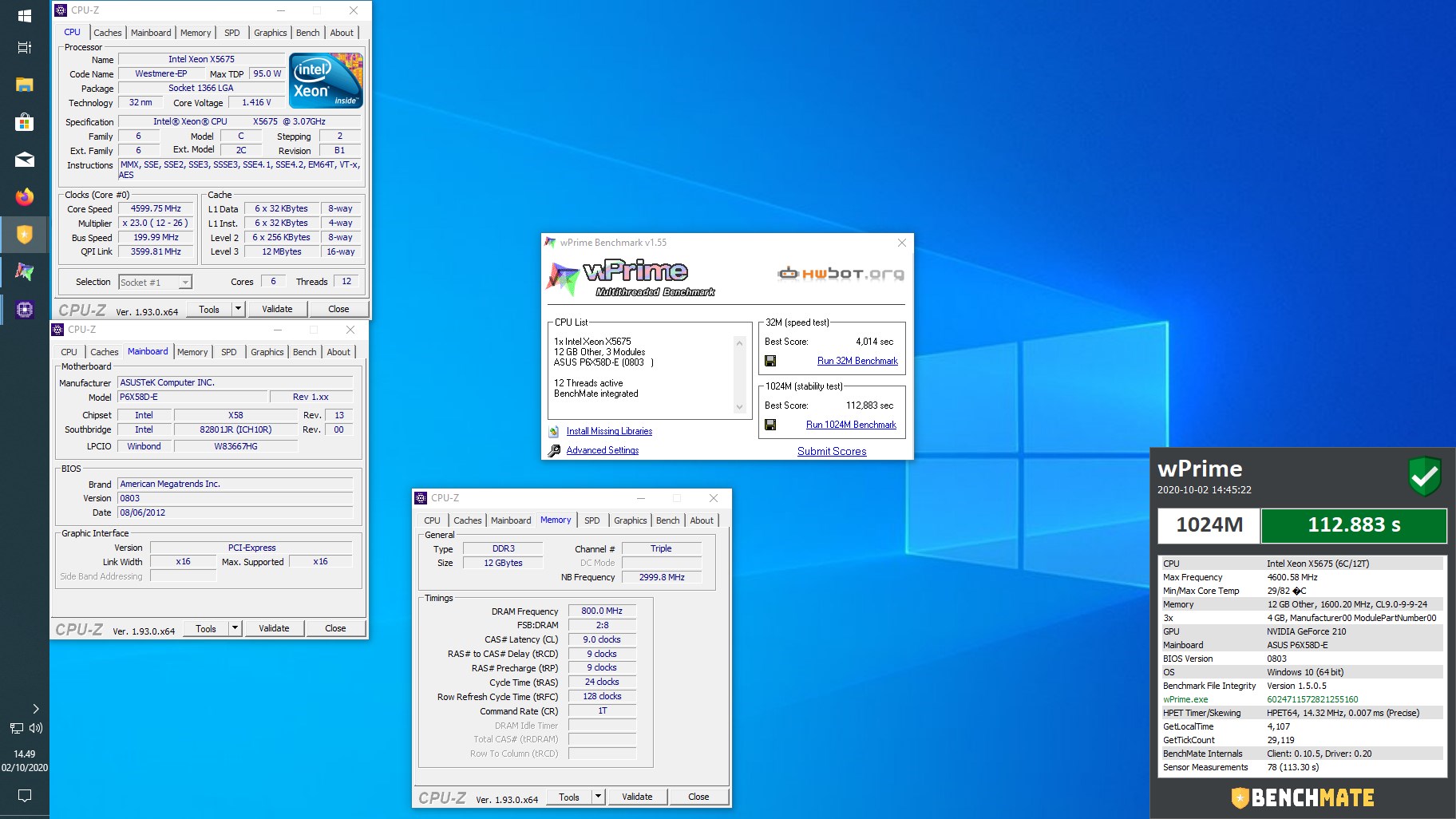Click the wPrime logo icon in window
Viewport: 1456px width, 819px height.
(563, 279)
